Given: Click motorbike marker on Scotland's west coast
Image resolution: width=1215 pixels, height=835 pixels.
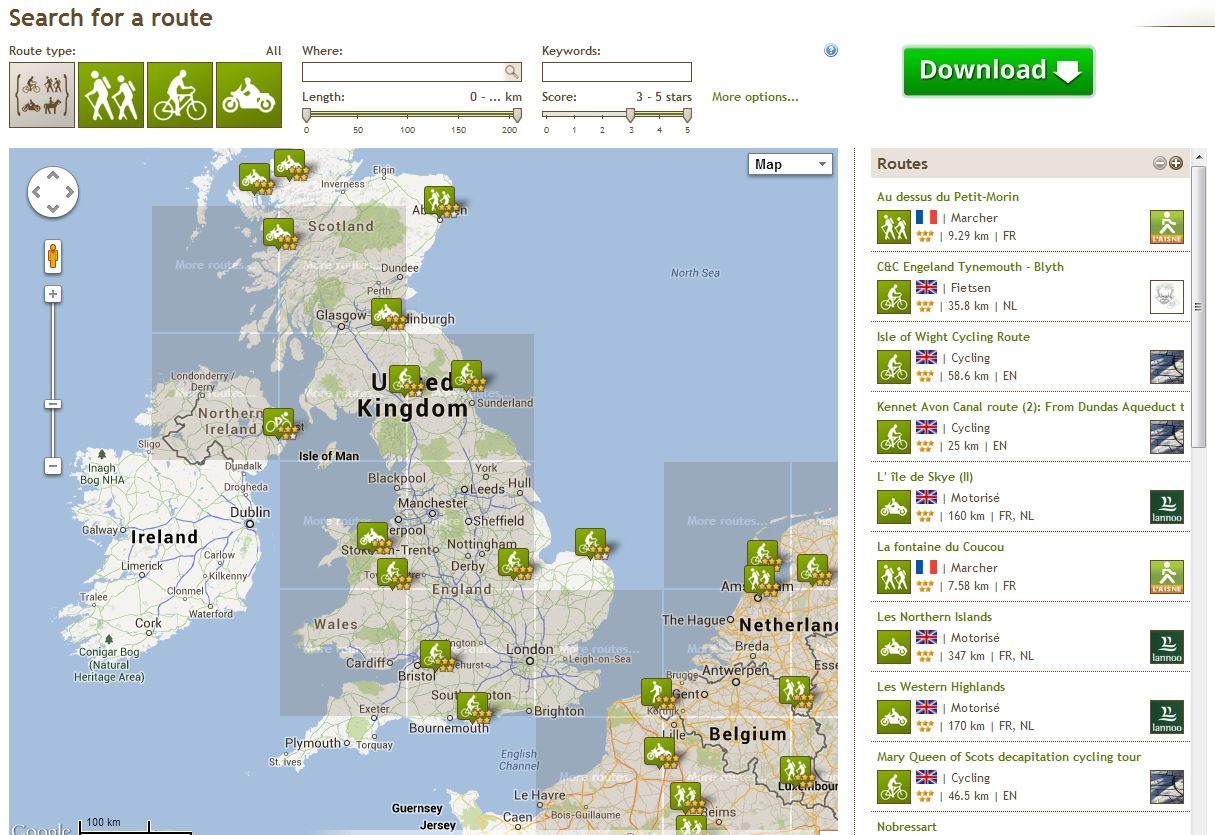Looking at the screenshot, I should 278,233.
